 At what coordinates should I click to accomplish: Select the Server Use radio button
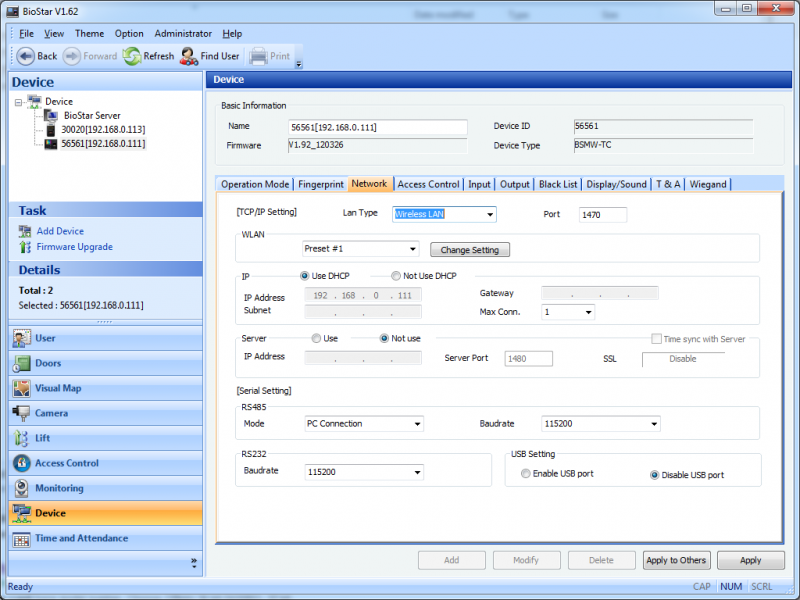[317, 338]
